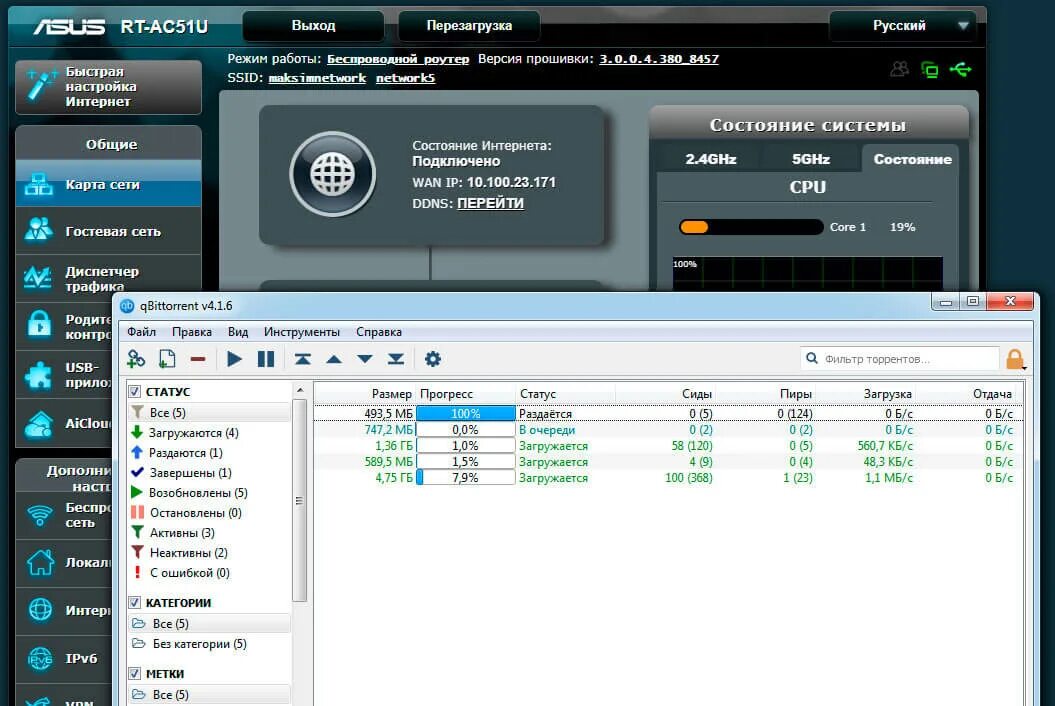Delete the selected torrent using the red minus icon

click(x=197, y=357)
